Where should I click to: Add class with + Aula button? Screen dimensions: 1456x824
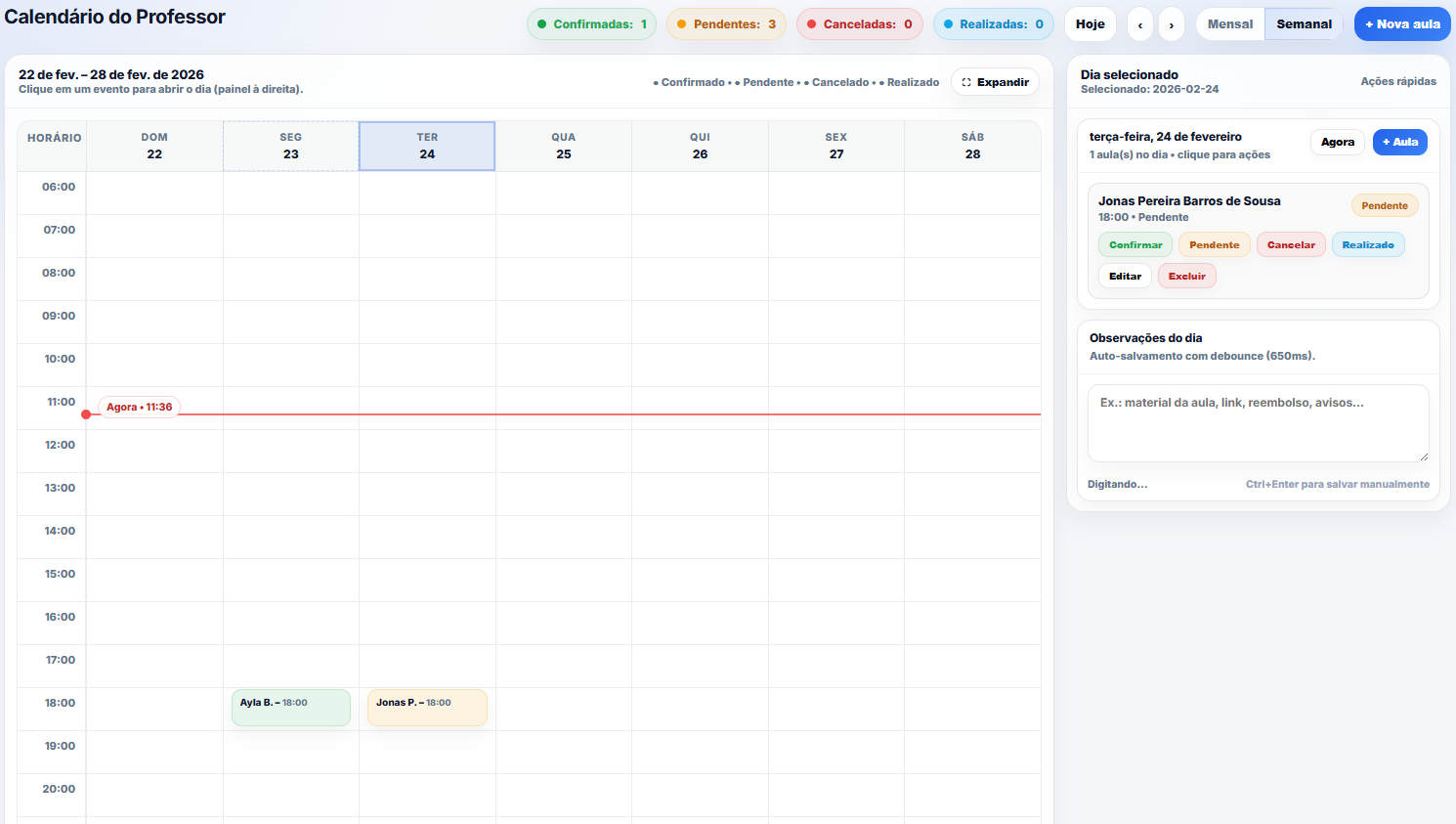pos(1399,143)
